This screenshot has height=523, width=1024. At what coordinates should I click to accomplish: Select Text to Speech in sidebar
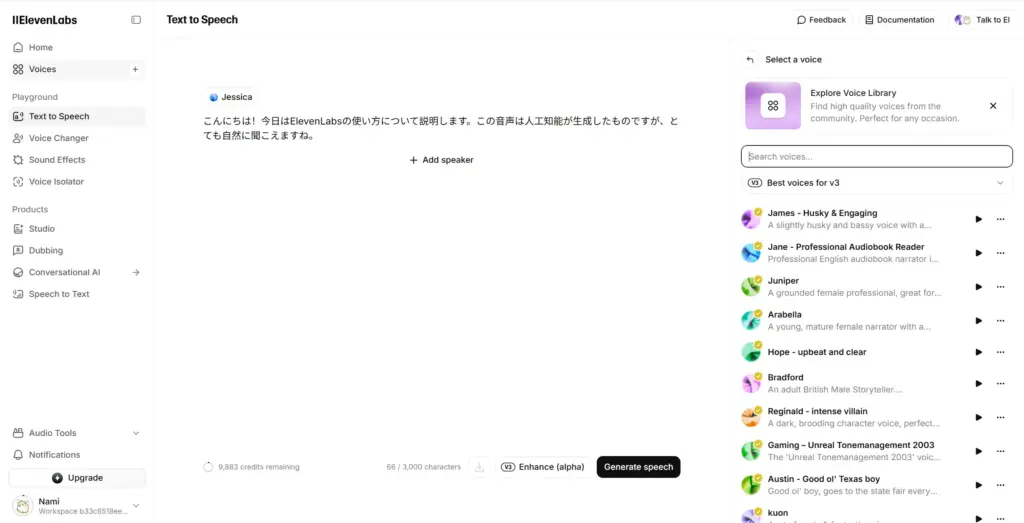[77, 116]
